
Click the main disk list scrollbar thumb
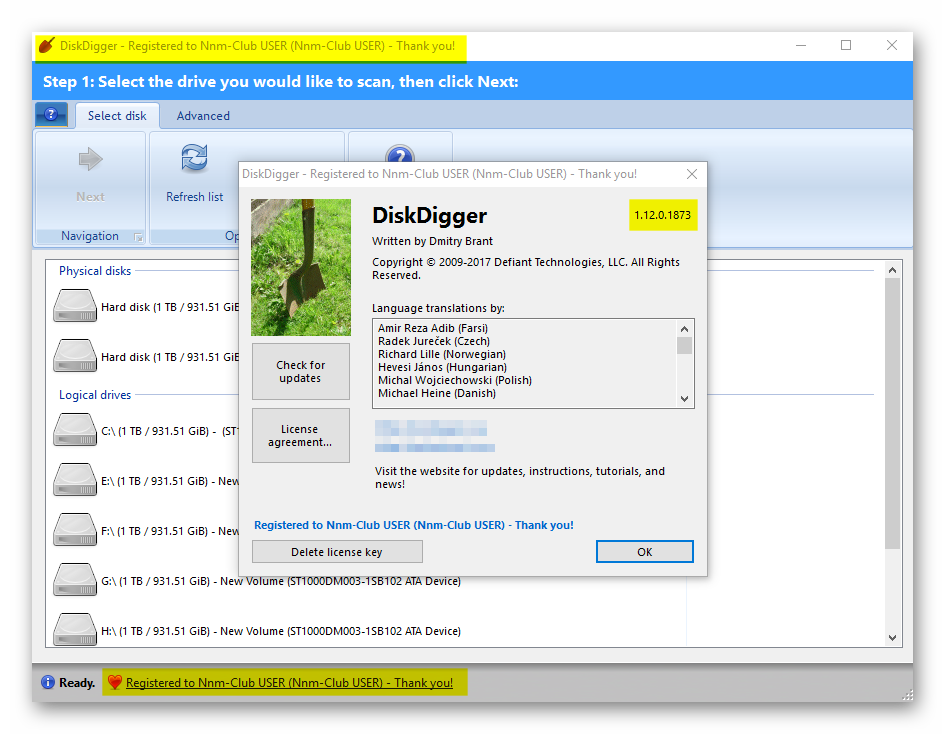893,413
